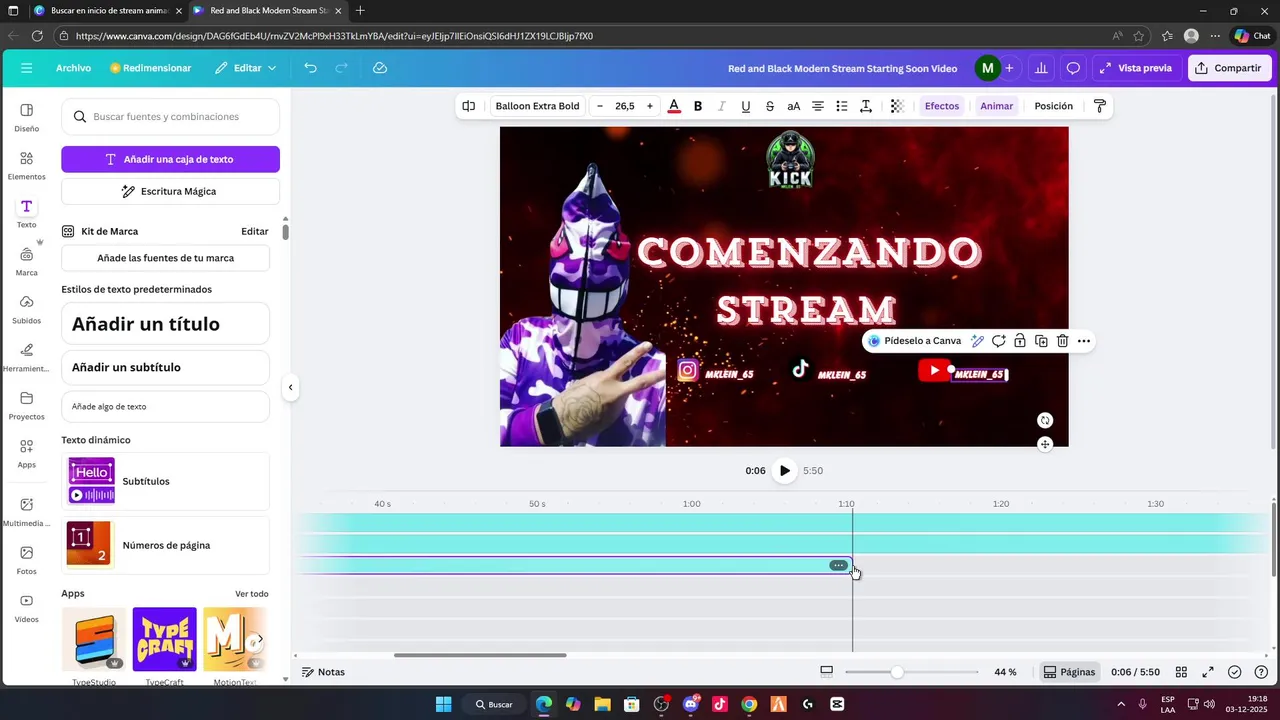
Task: Click the zoom slider handle
Action: point(897,672)
